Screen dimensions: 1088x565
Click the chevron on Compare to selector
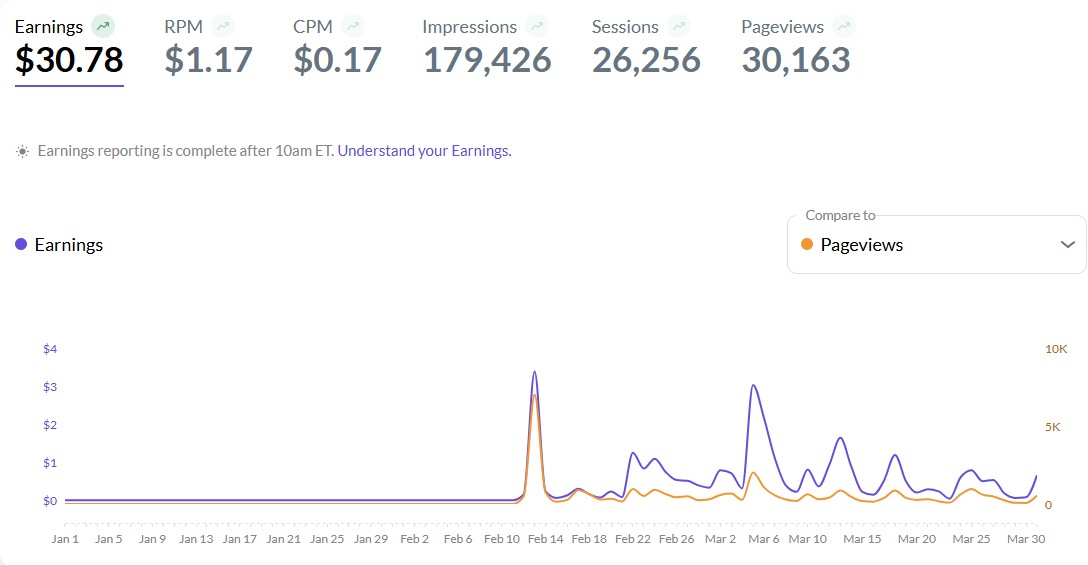(1067, 245)
